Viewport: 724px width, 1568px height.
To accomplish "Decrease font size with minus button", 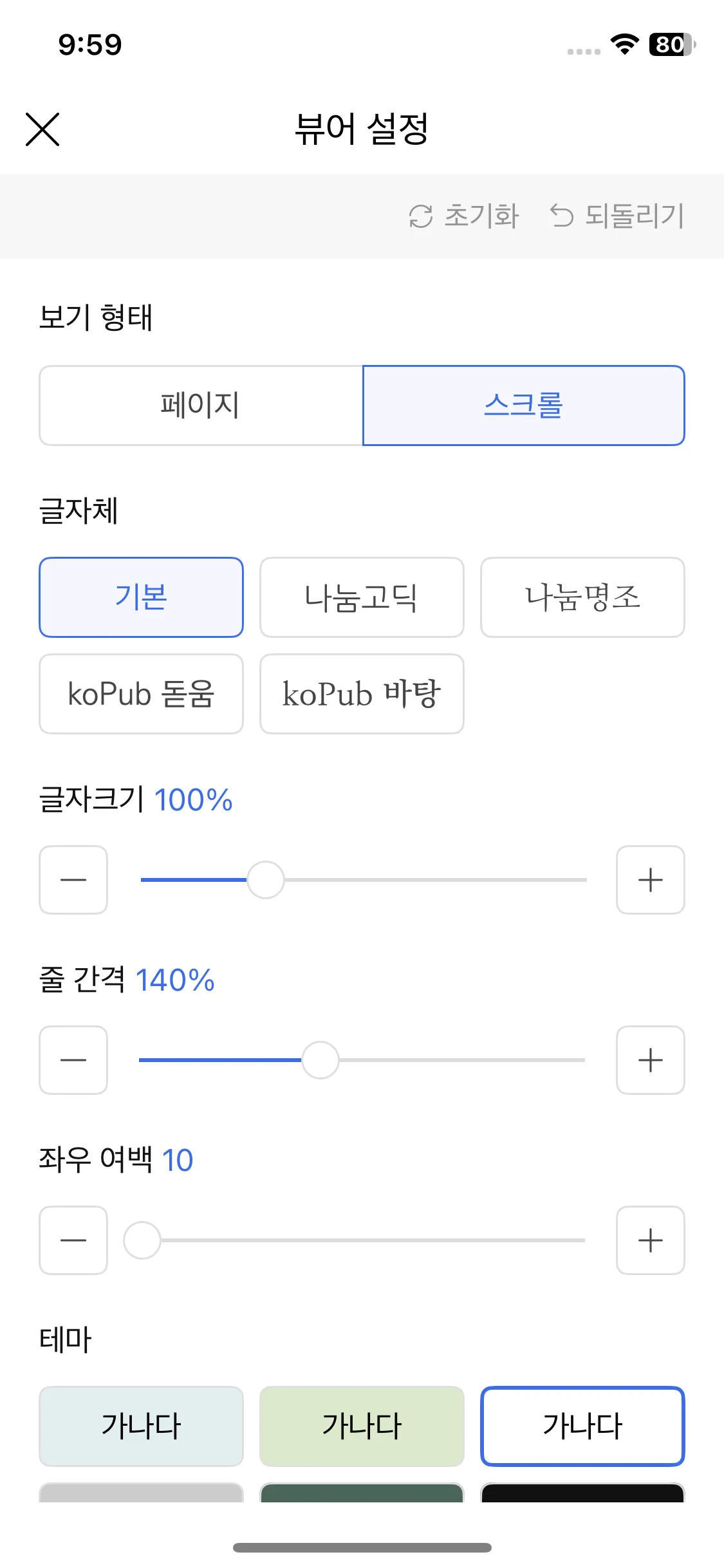I will coord(73,880).
